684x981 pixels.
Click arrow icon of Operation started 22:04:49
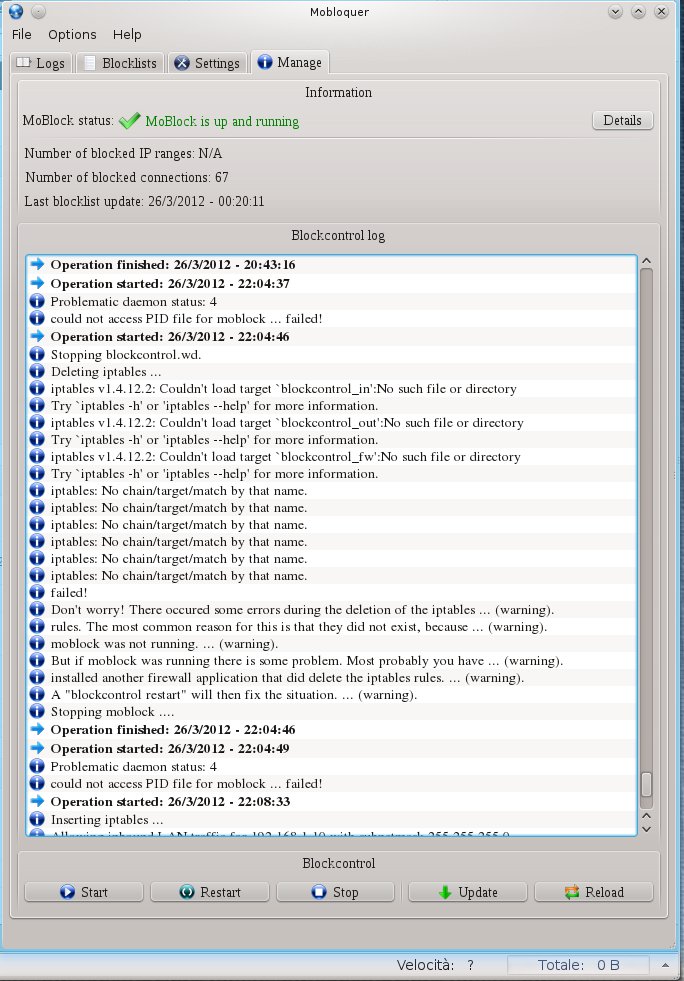[37, 747]
